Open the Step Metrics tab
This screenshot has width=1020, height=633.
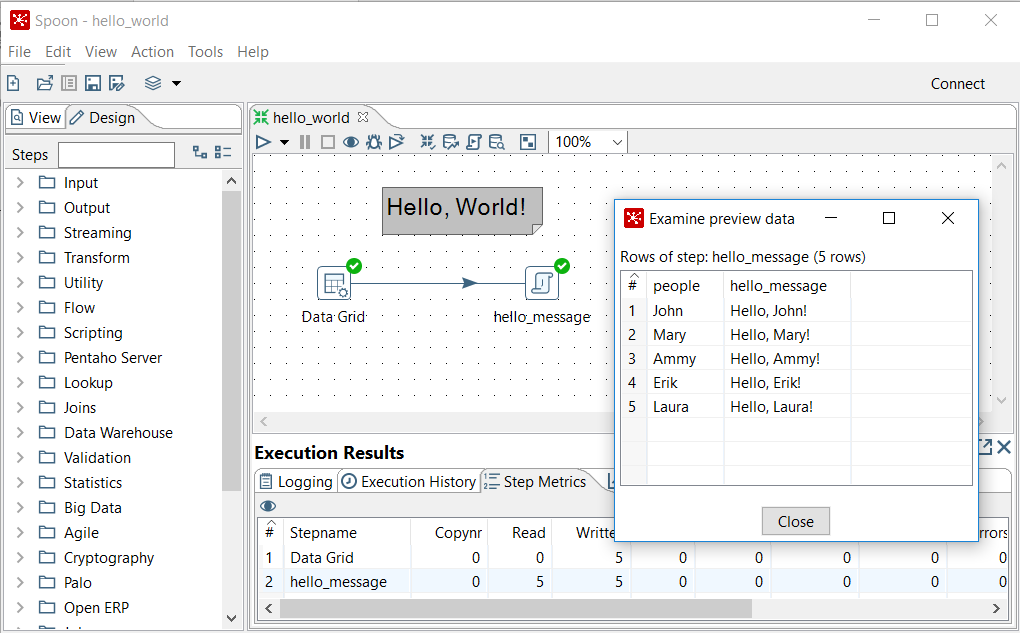(x=535, y=482)
